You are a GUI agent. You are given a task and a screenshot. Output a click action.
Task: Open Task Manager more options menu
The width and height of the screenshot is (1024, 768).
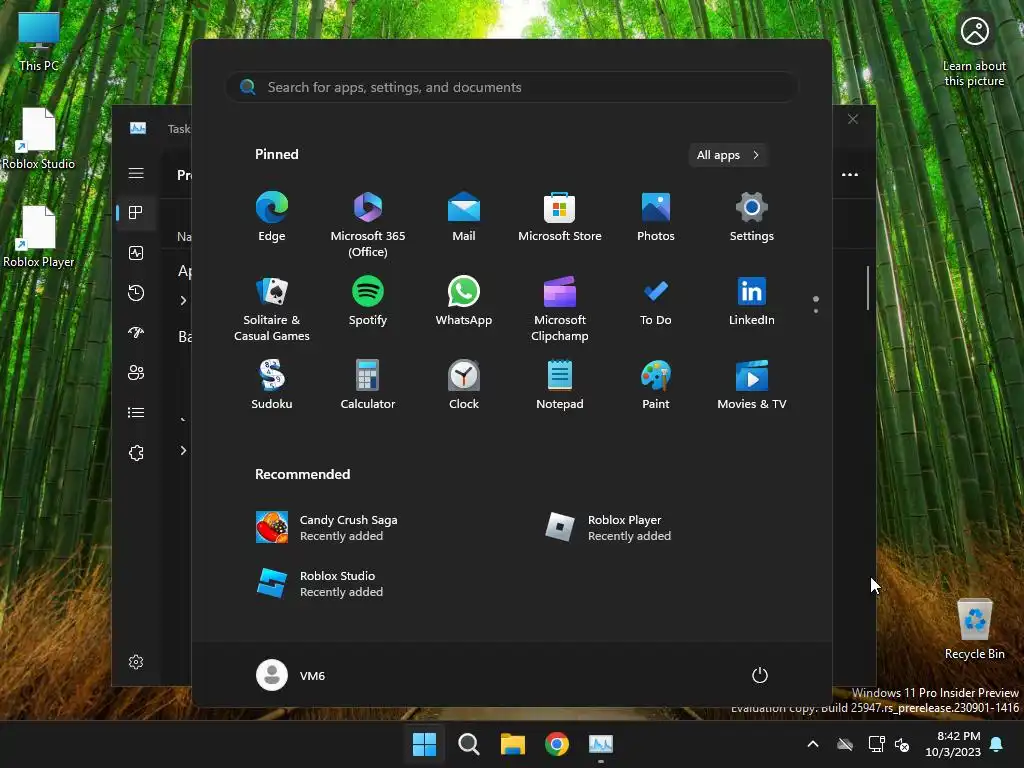(x=850, y=174)
